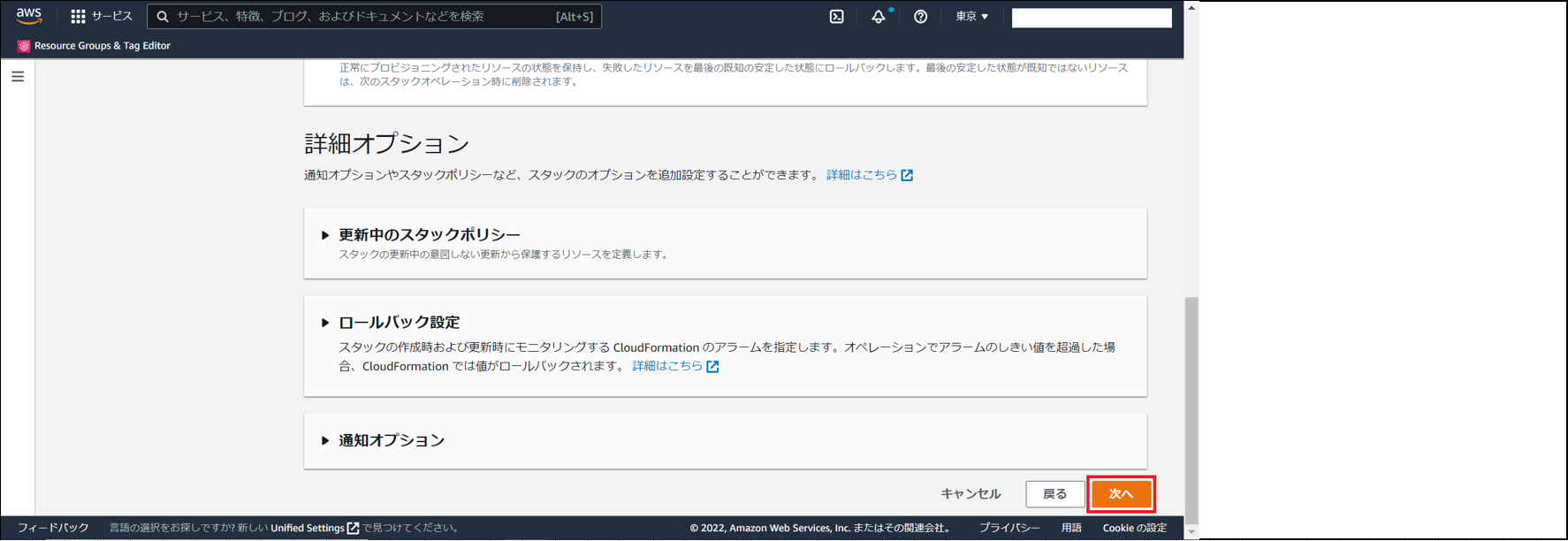
Task: Click the Resource Groups & Tag Editor icon
Action: coord(24,46)
